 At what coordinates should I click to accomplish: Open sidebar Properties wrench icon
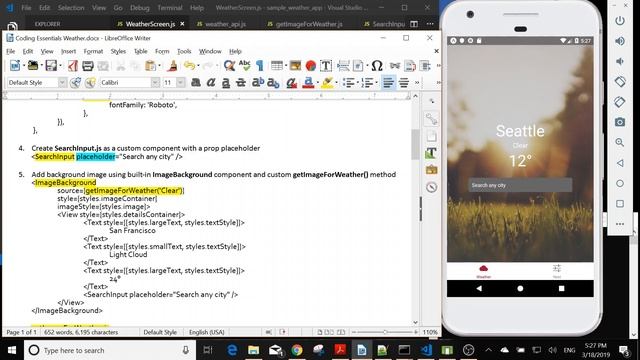(x=431, y=119)
